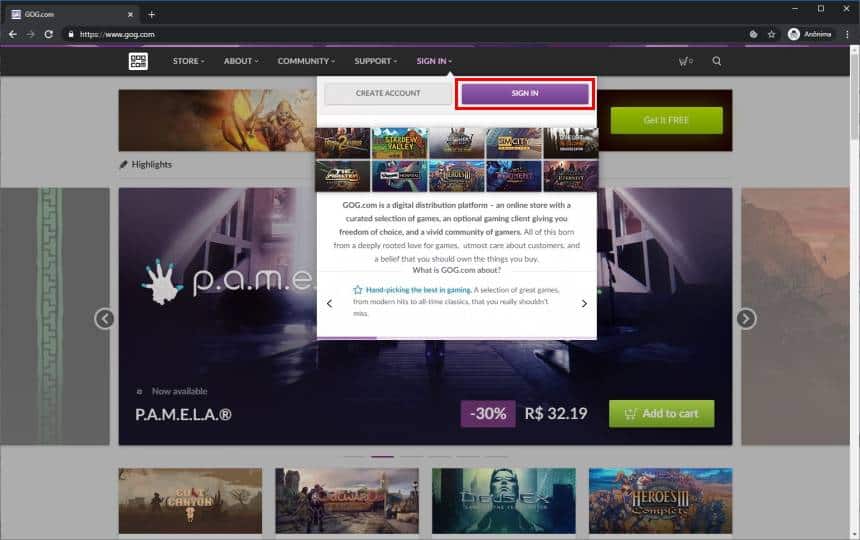
Task: Open a new browser tab
Action: coord(151,14)
